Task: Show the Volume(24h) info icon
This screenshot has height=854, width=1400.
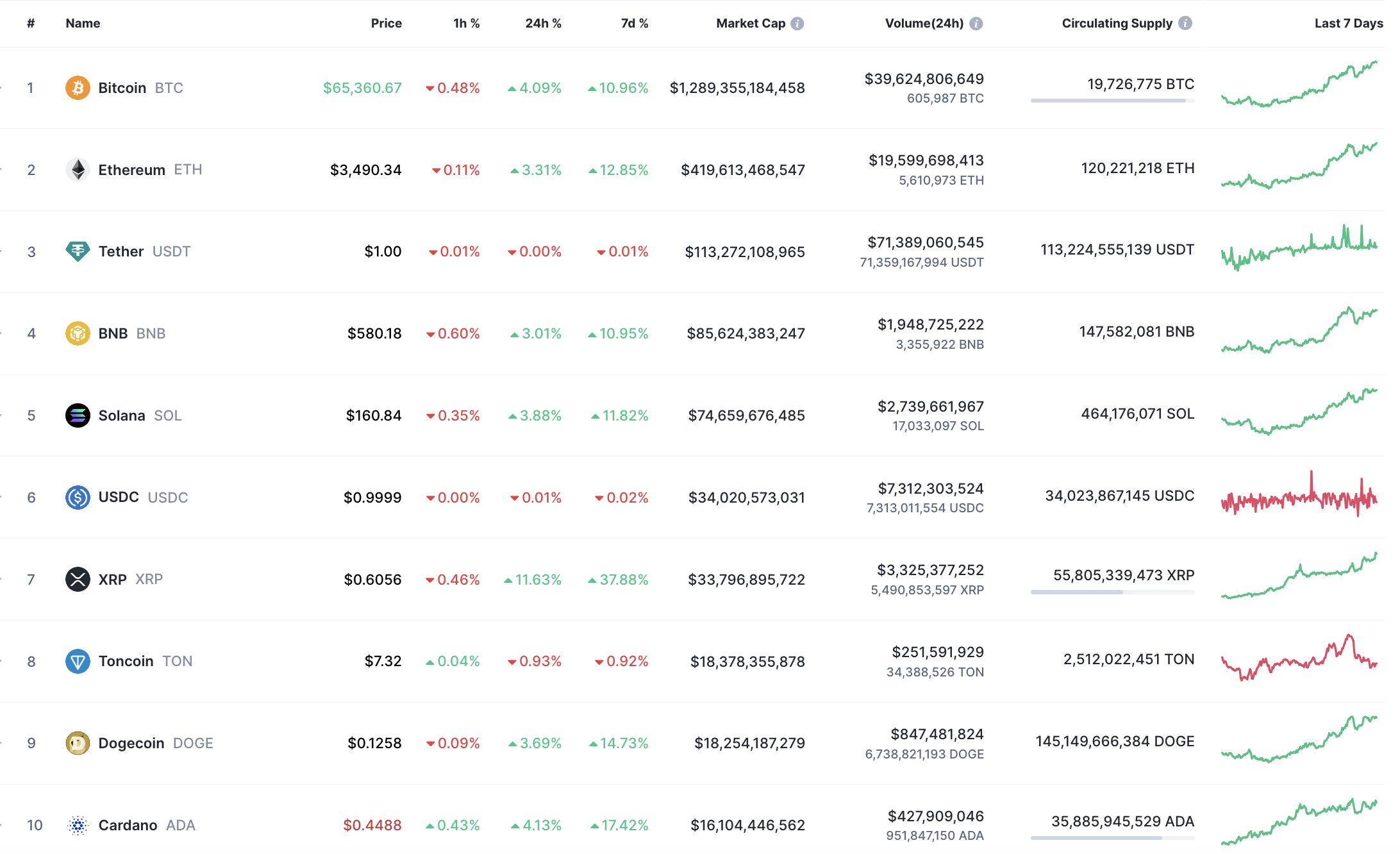Action: [x=976, y=24]
